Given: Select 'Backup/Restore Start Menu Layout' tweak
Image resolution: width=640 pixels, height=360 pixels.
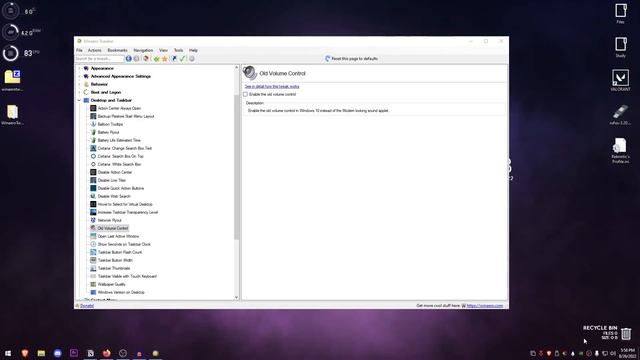Looking at the screenshot, I should (x=126, y=116).
